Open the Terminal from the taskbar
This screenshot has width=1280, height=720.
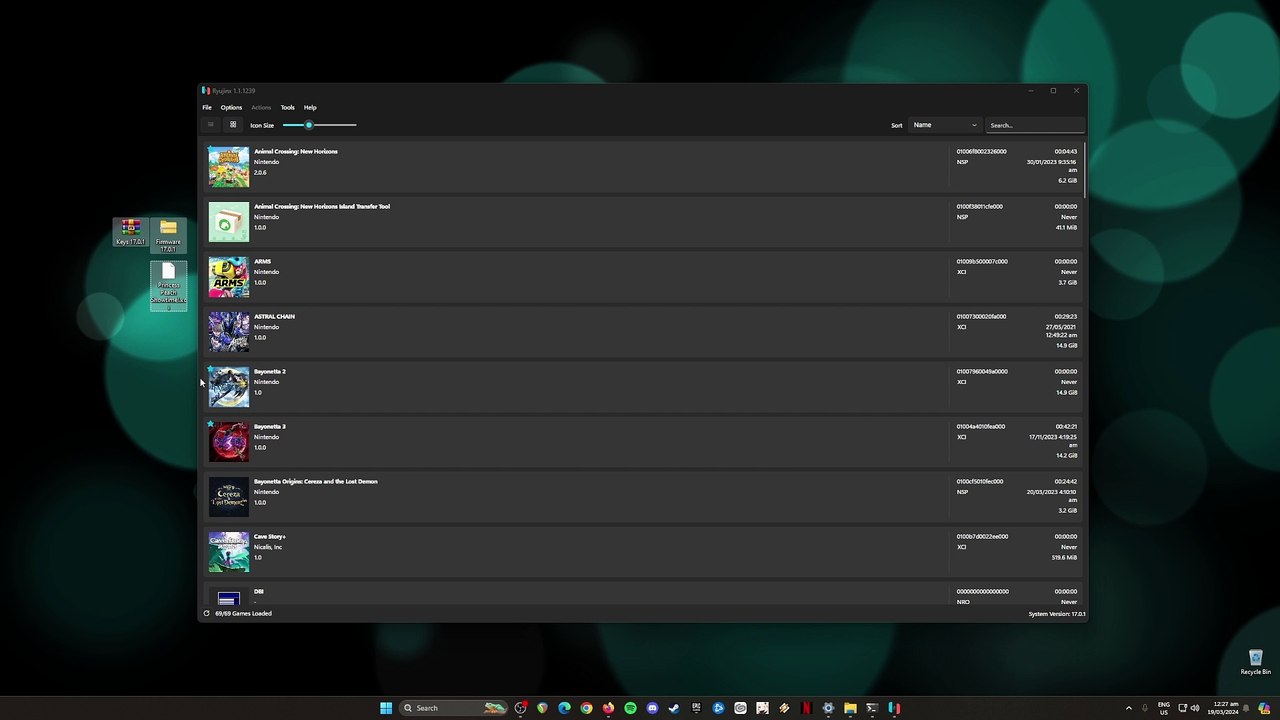[872, 708]
